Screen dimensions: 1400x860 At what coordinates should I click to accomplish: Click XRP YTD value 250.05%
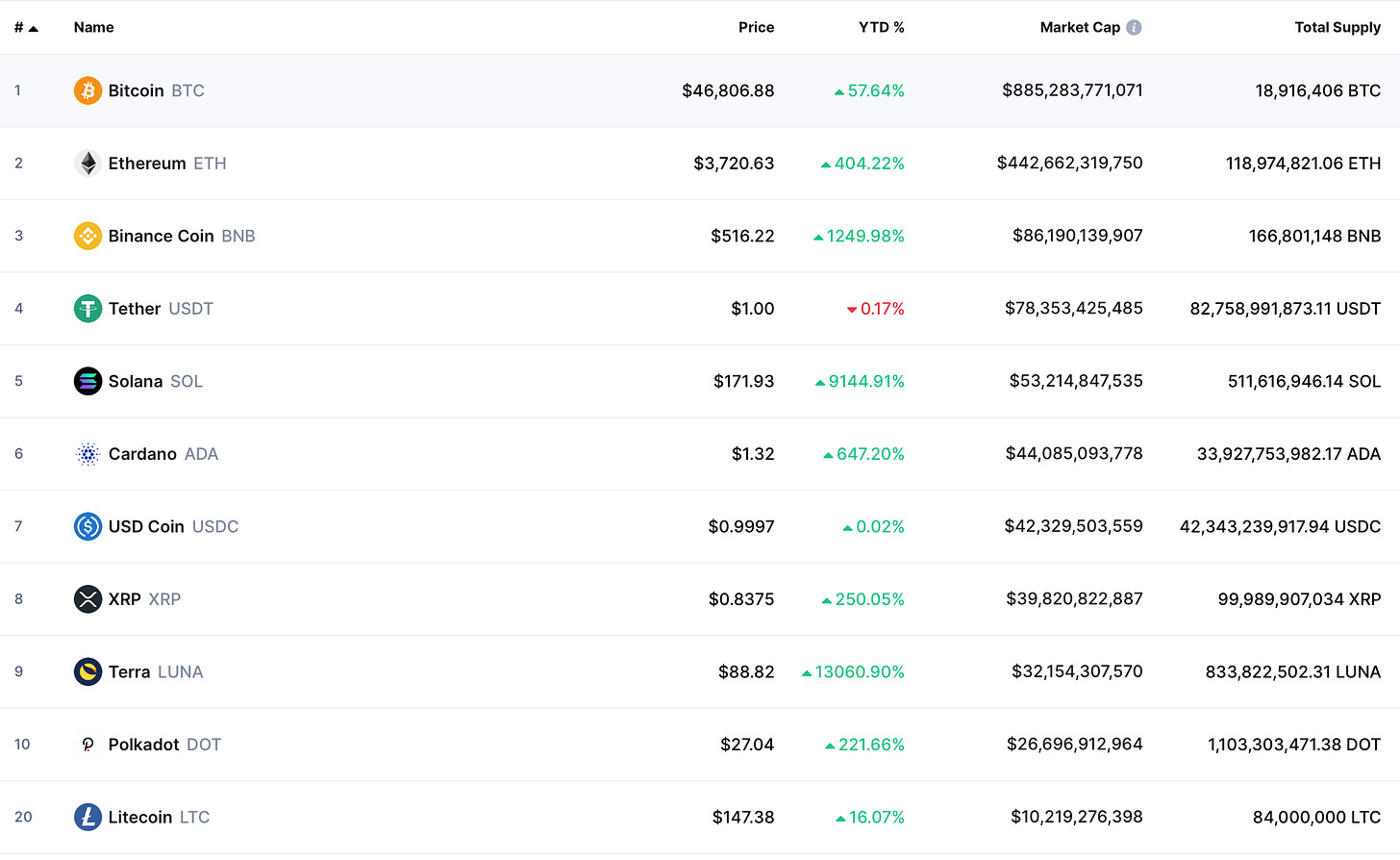coord(863,599)
